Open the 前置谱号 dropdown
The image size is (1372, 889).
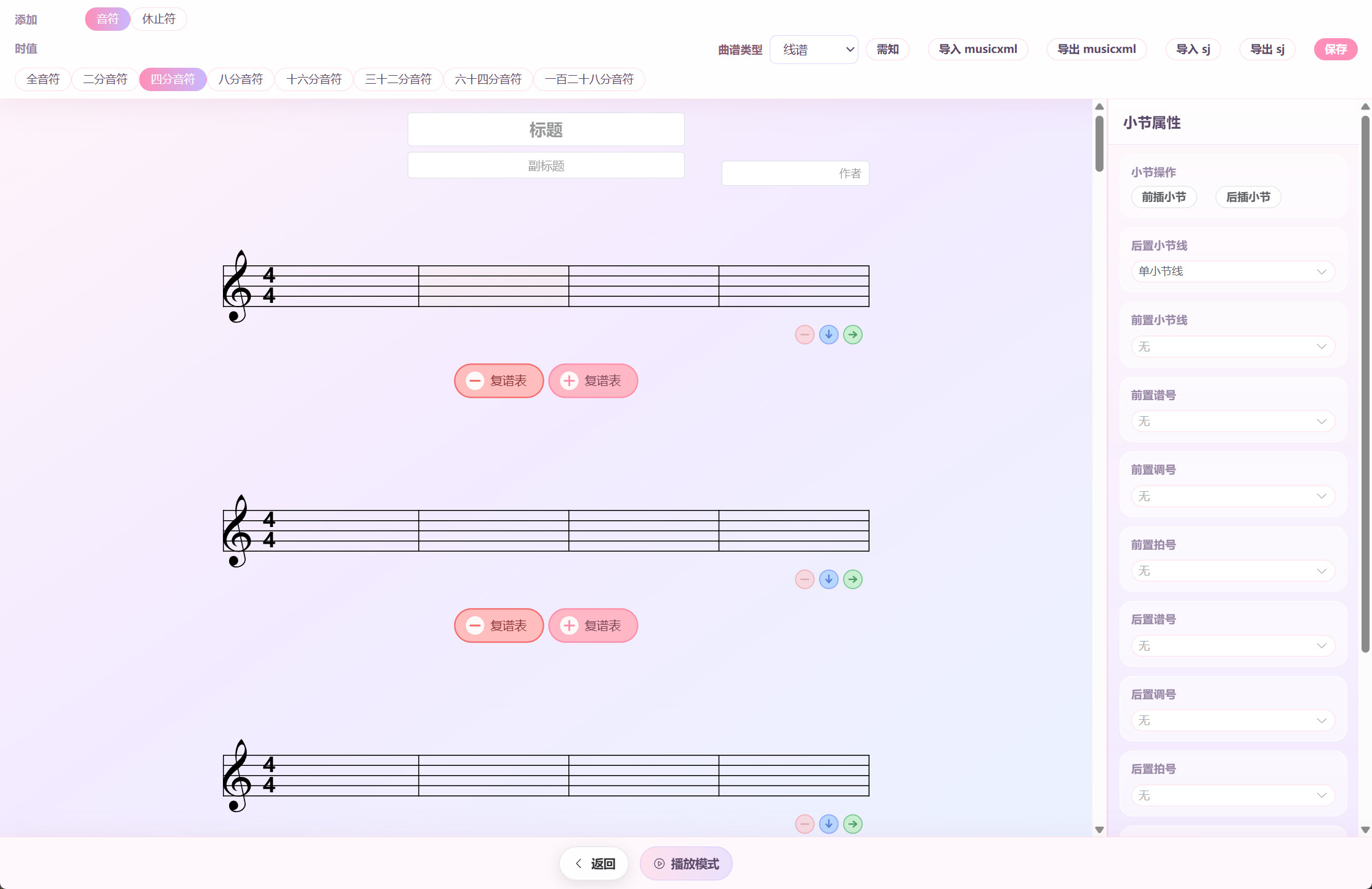(x=1233, y=421)
